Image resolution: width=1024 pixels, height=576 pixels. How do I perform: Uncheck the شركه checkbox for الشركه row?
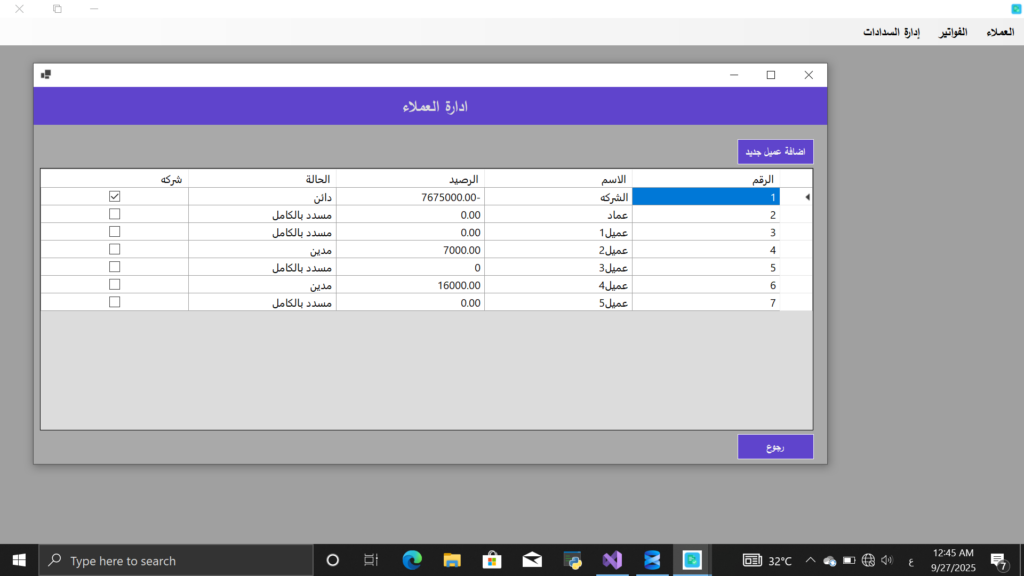click(x=114, y=196)
